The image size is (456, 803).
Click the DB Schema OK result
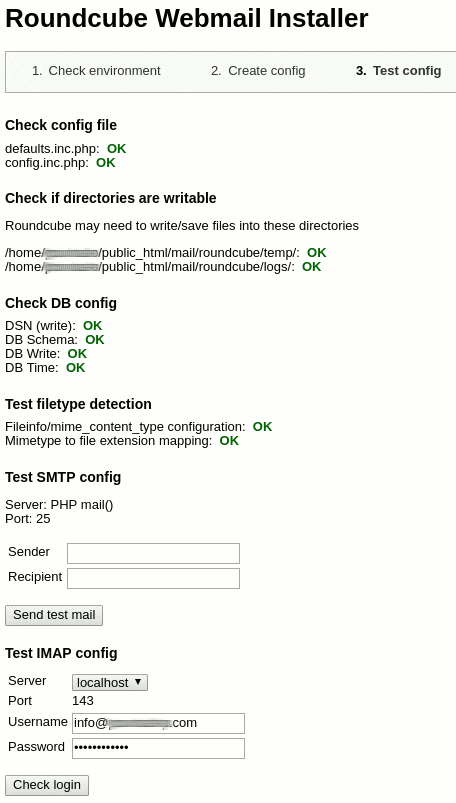click(x=95, y=340)
